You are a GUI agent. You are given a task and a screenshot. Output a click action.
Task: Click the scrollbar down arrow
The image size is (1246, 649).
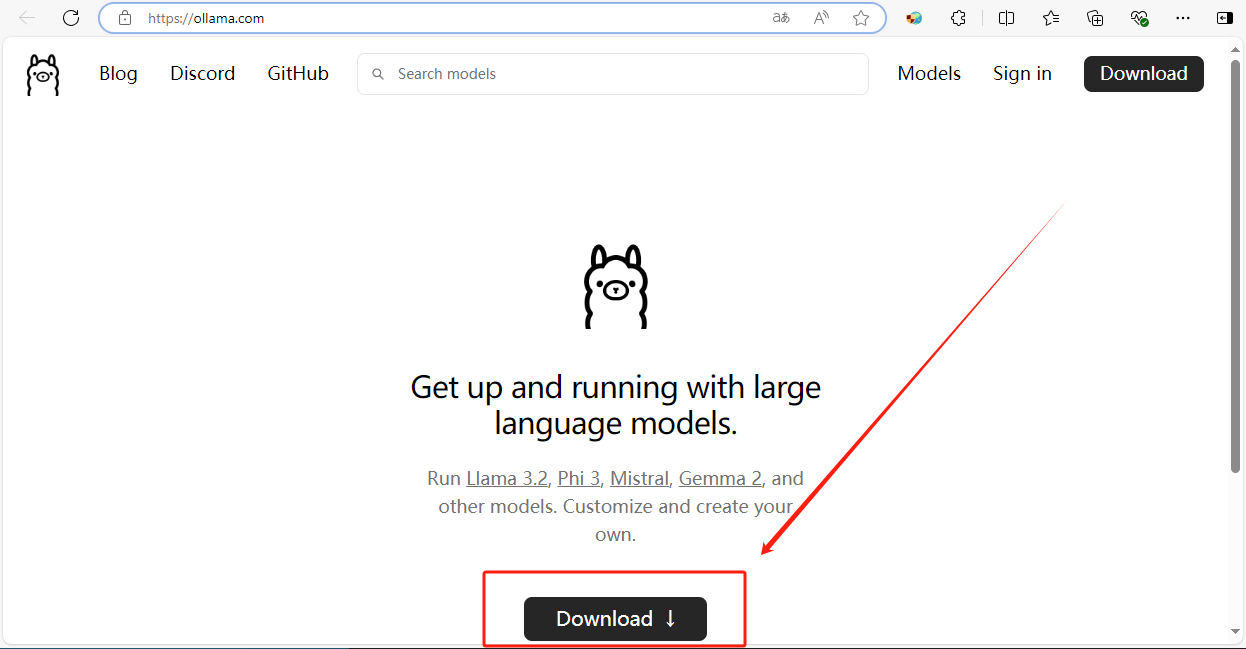pos(1235,631)
